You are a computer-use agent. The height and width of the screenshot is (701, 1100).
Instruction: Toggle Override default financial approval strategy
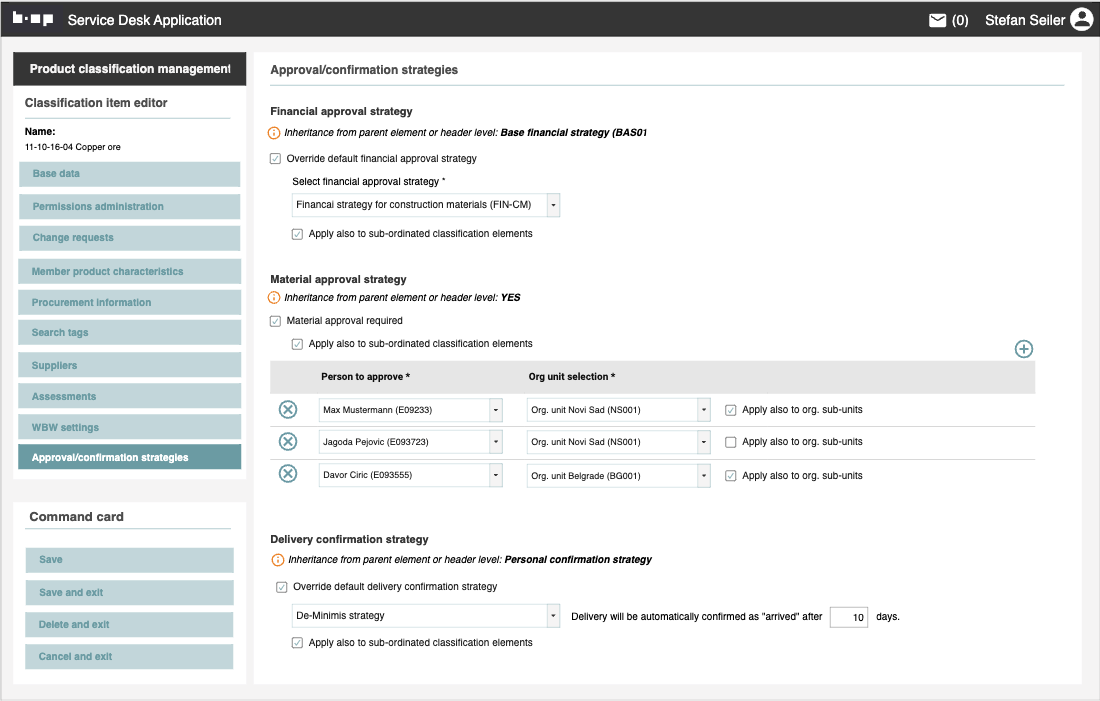[x=276, y=158]
